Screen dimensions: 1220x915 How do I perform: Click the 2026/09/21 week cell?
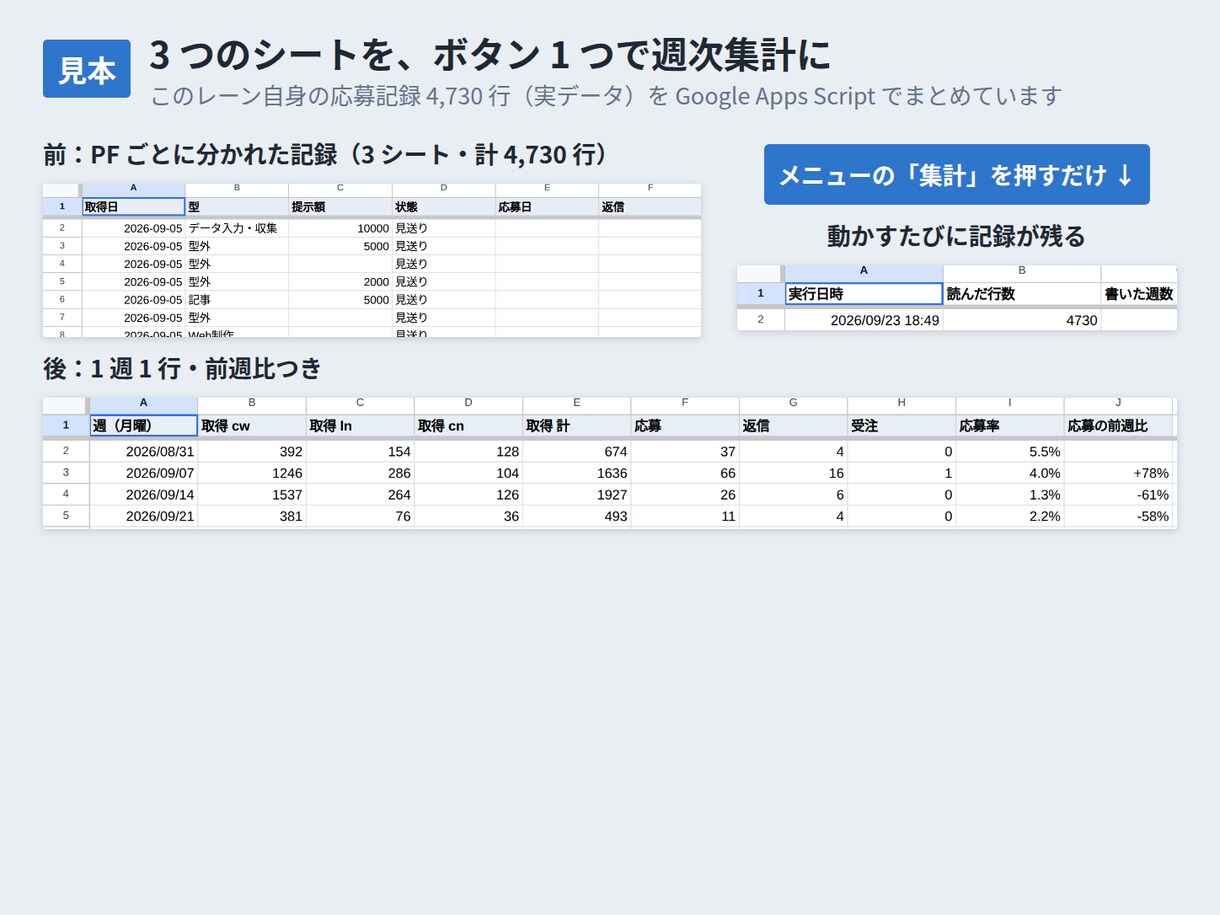(x=144, y=516)
